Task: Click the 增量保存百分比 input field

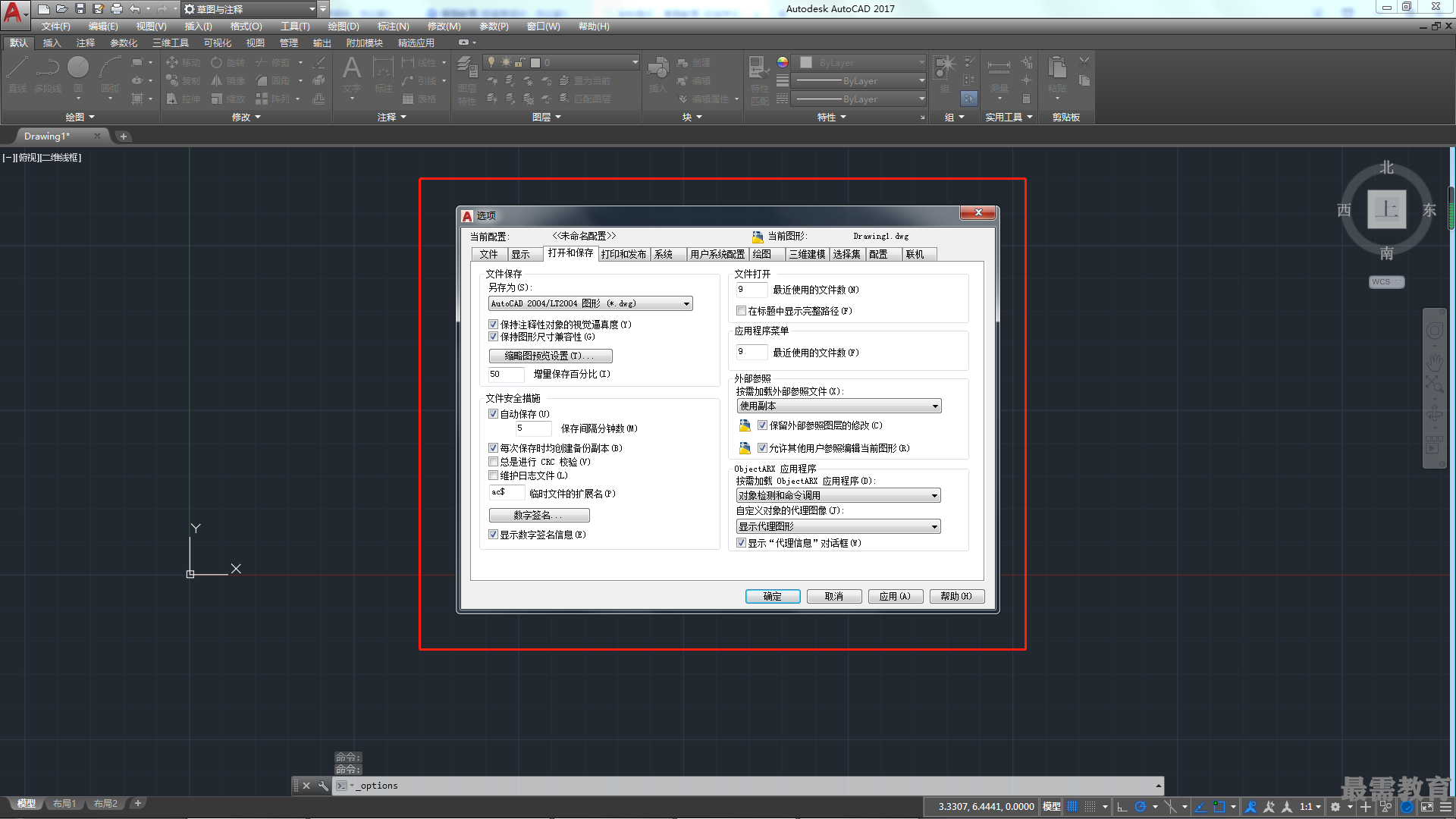Action: (506, 375)
